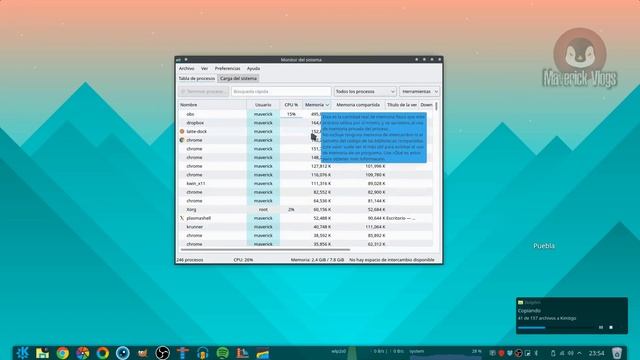Select the Xorg process row
The width and height of the screenshot is (640, 360).
click(305, 209)
